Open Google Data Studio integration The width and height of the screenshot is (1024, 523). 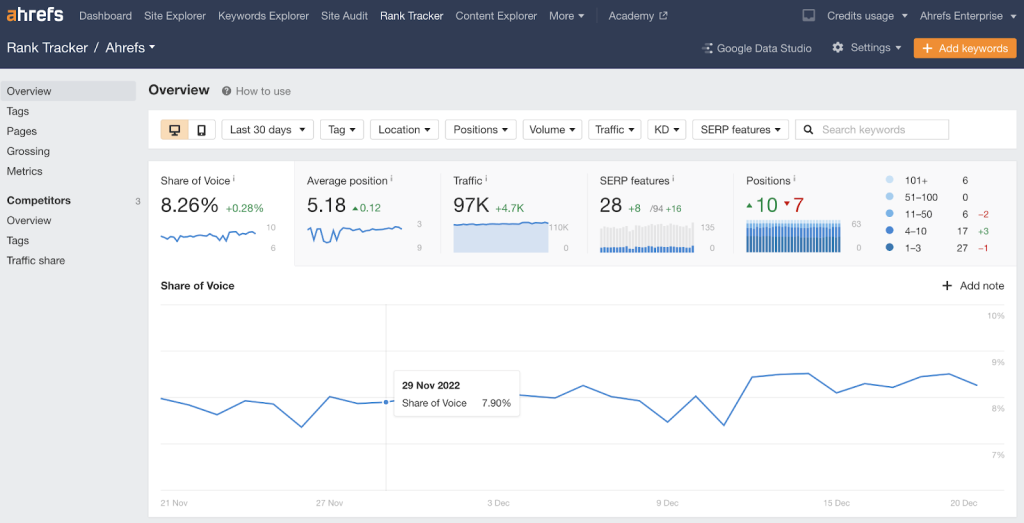(x=757, y=48)
